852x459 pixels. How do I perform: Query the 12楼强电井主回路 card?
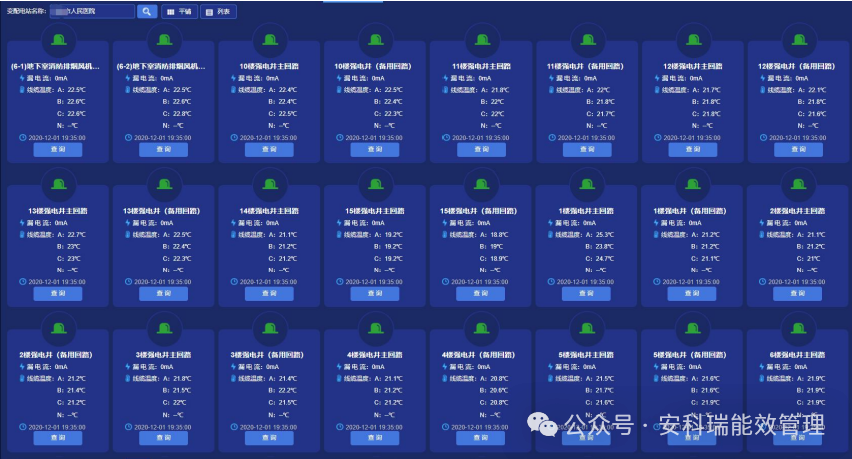coord(693,149)
